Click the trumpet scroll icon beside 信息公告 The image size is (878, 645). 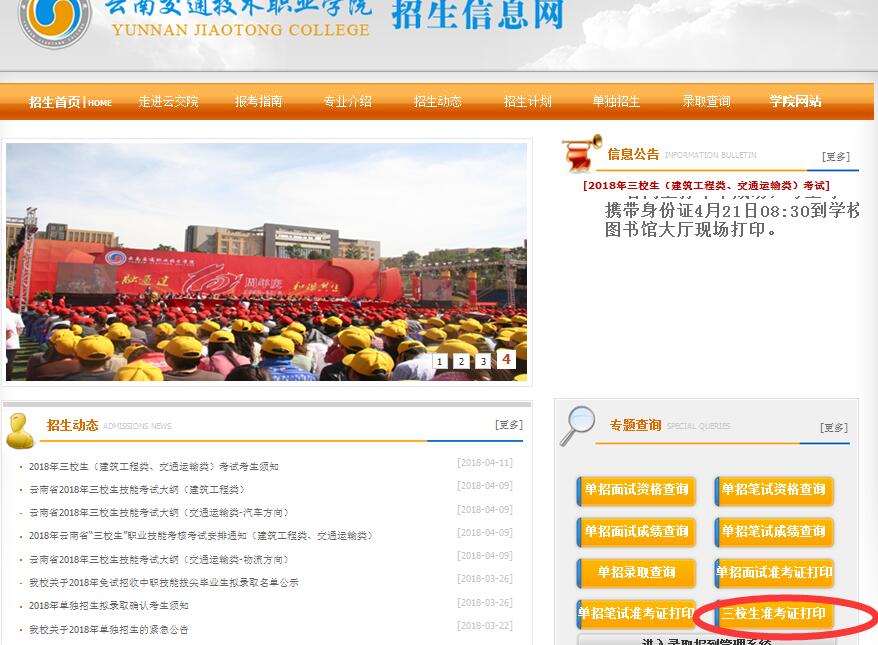(581, 153)
